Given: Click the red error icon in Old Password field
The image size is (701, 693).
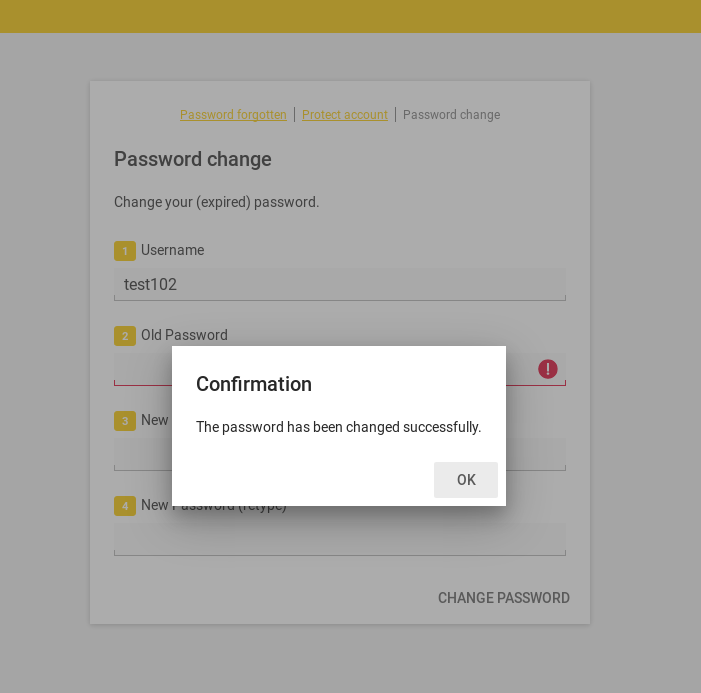Looking at the screenshot, I should coord(548,369).
